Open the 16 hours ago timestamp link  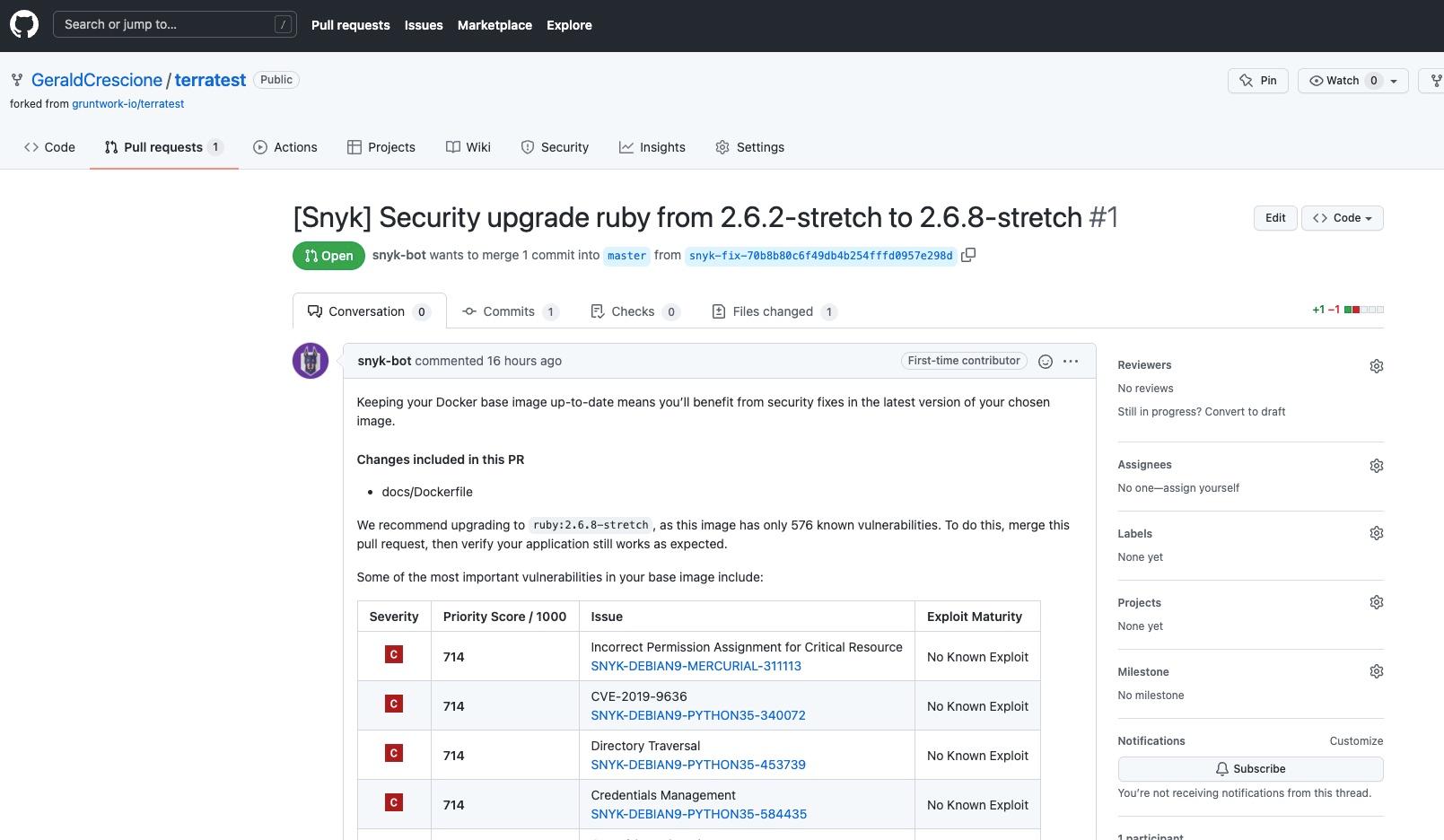pos(524,361)
